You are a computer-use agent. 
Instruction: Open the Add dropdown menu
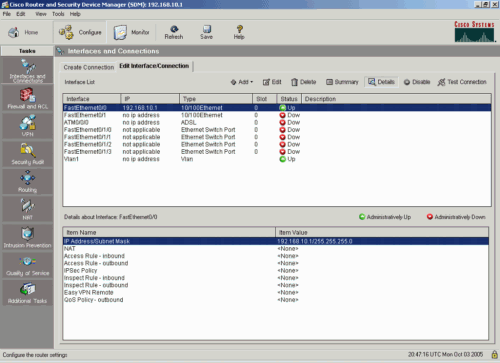(x=242, y=82)
